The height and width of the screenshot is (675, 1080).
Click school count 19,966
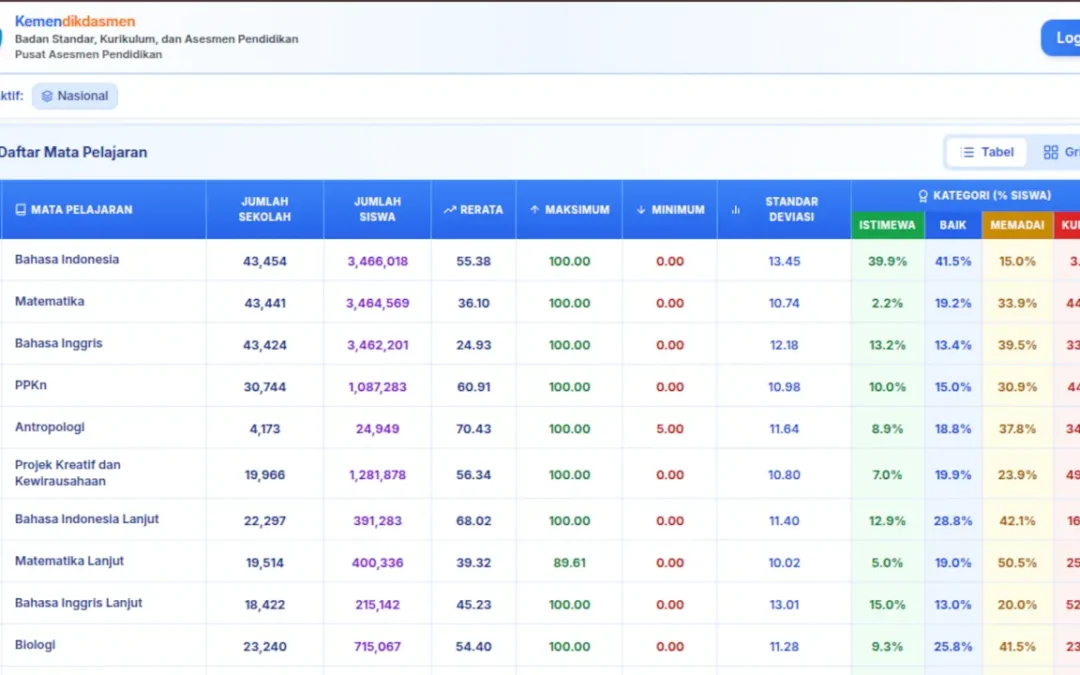tap(264, 475)
